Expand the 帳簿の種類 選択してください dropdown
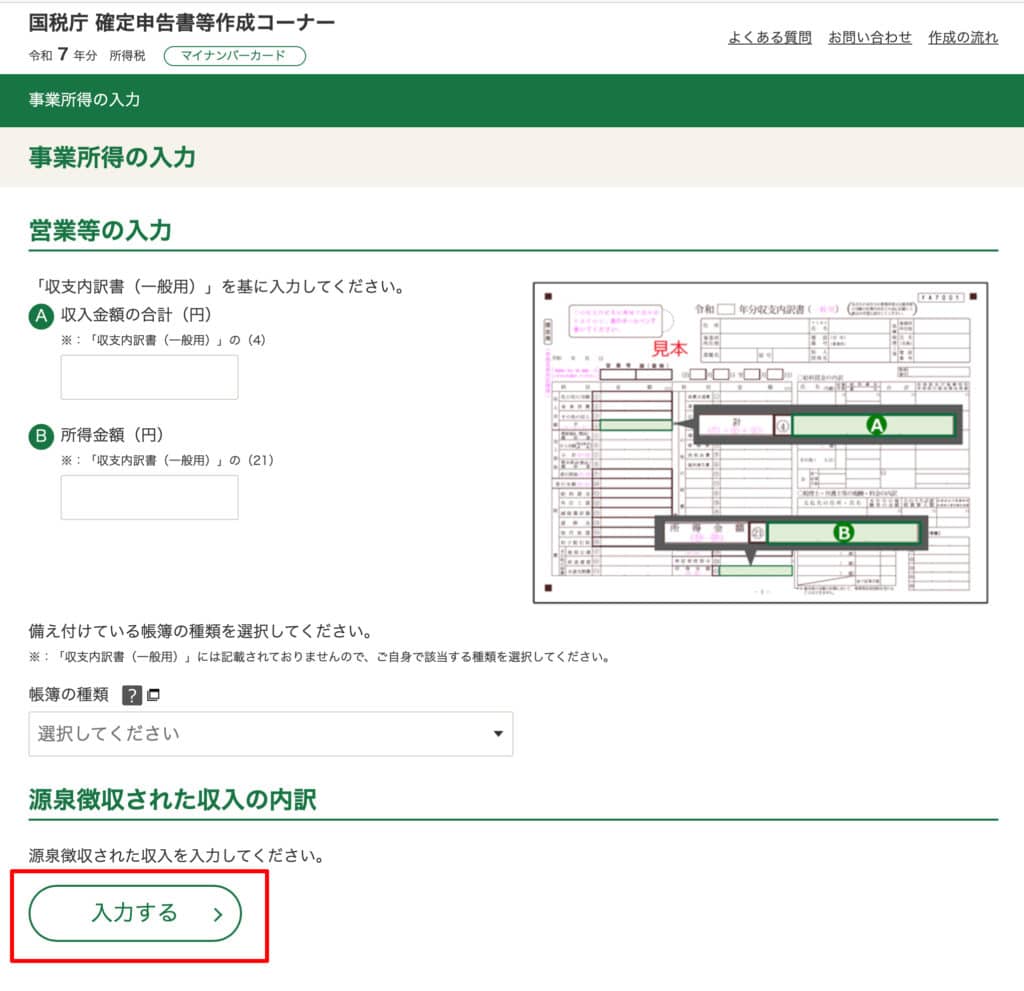This screenshot has height=991, width=1024. tap(270, 734)
